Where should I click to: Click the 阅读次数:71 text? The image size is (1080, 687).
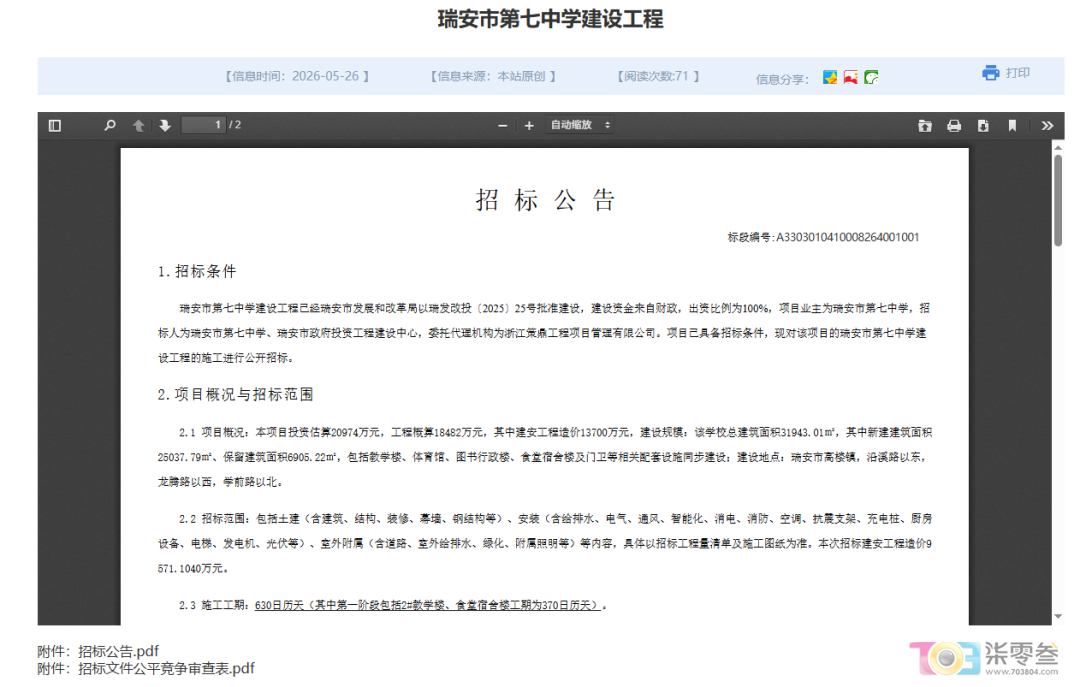[x=658, y=76]
